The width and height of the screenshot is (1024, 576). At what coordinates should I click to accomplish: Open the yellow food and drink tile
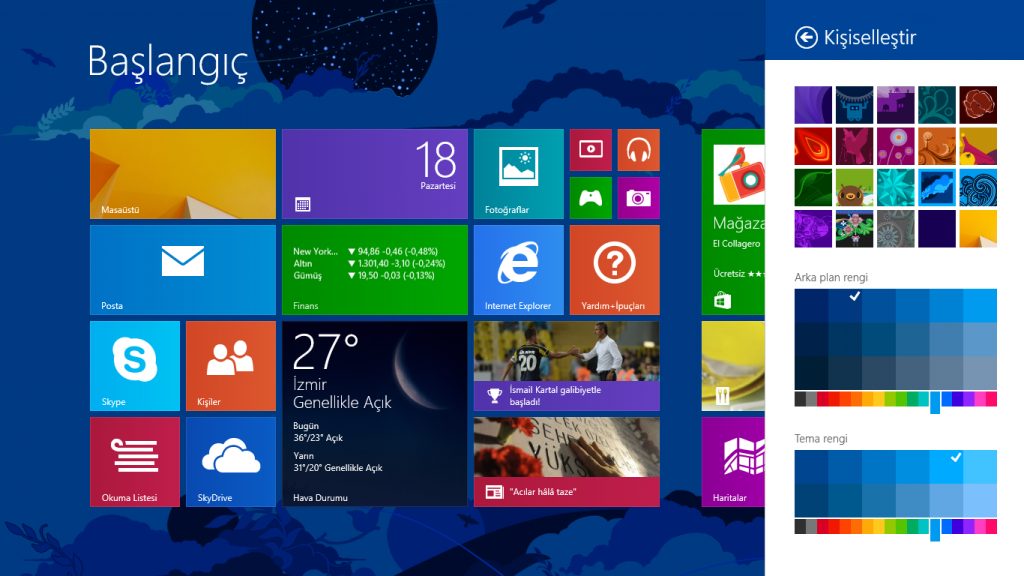[x=733, y=366]
